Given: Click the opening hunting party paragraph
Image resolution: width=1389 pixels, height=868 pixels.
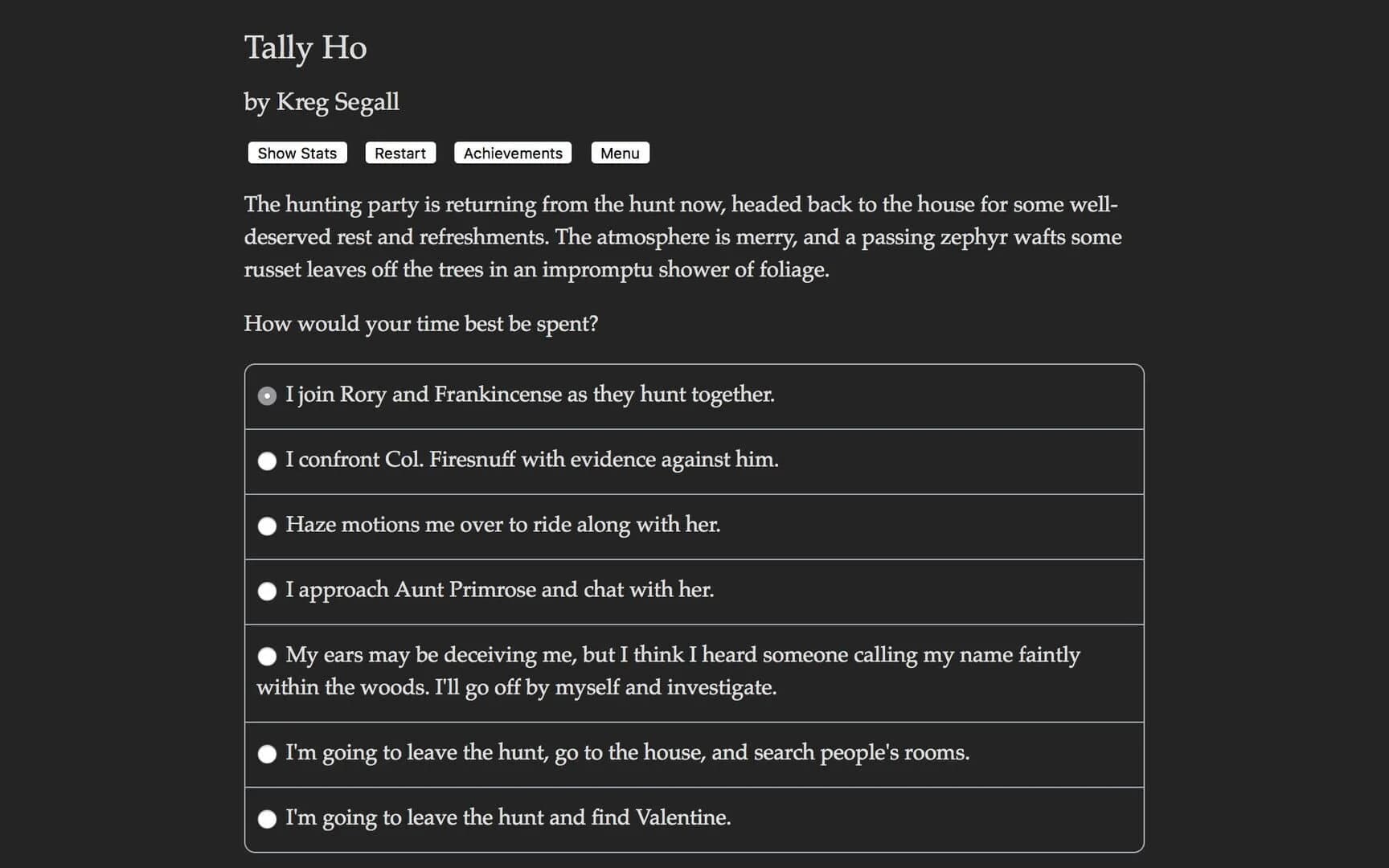Looking at the screenshot, I should coord(683,236).
